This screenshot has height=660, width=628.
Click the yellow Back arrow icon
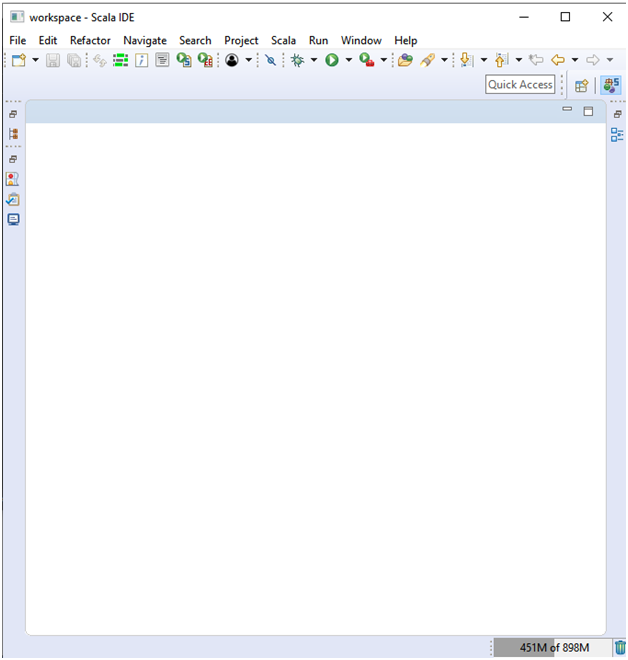pos(558,60)
